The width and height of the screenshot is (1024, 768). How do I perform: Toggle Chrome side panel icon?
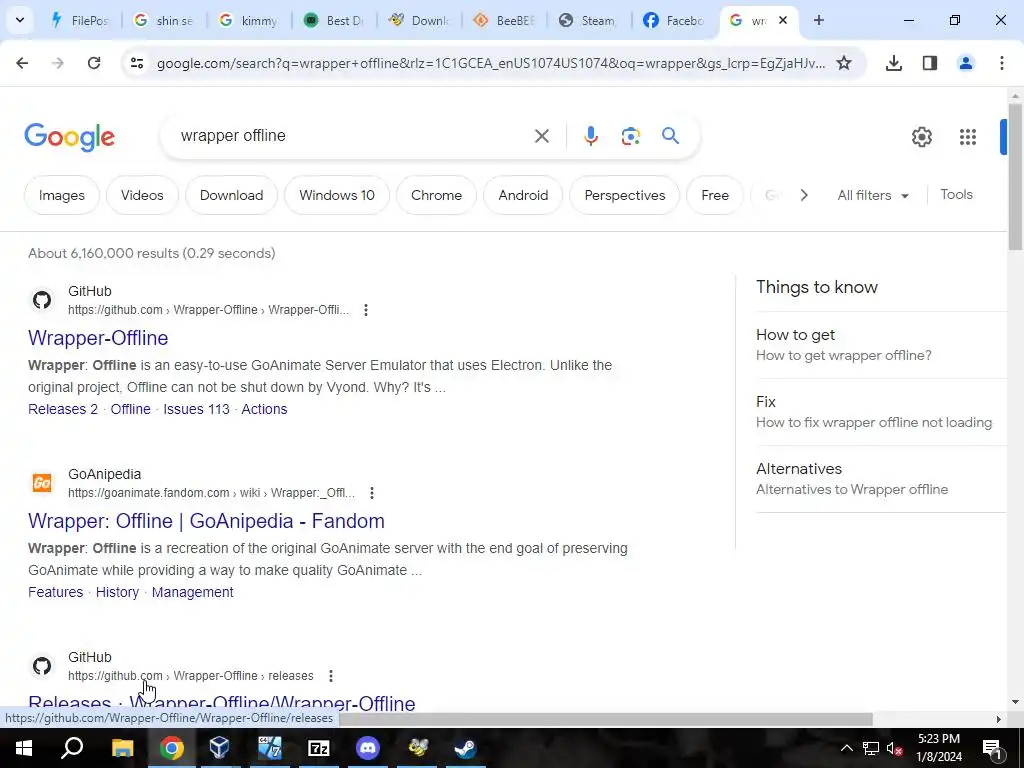pos(929,63)
